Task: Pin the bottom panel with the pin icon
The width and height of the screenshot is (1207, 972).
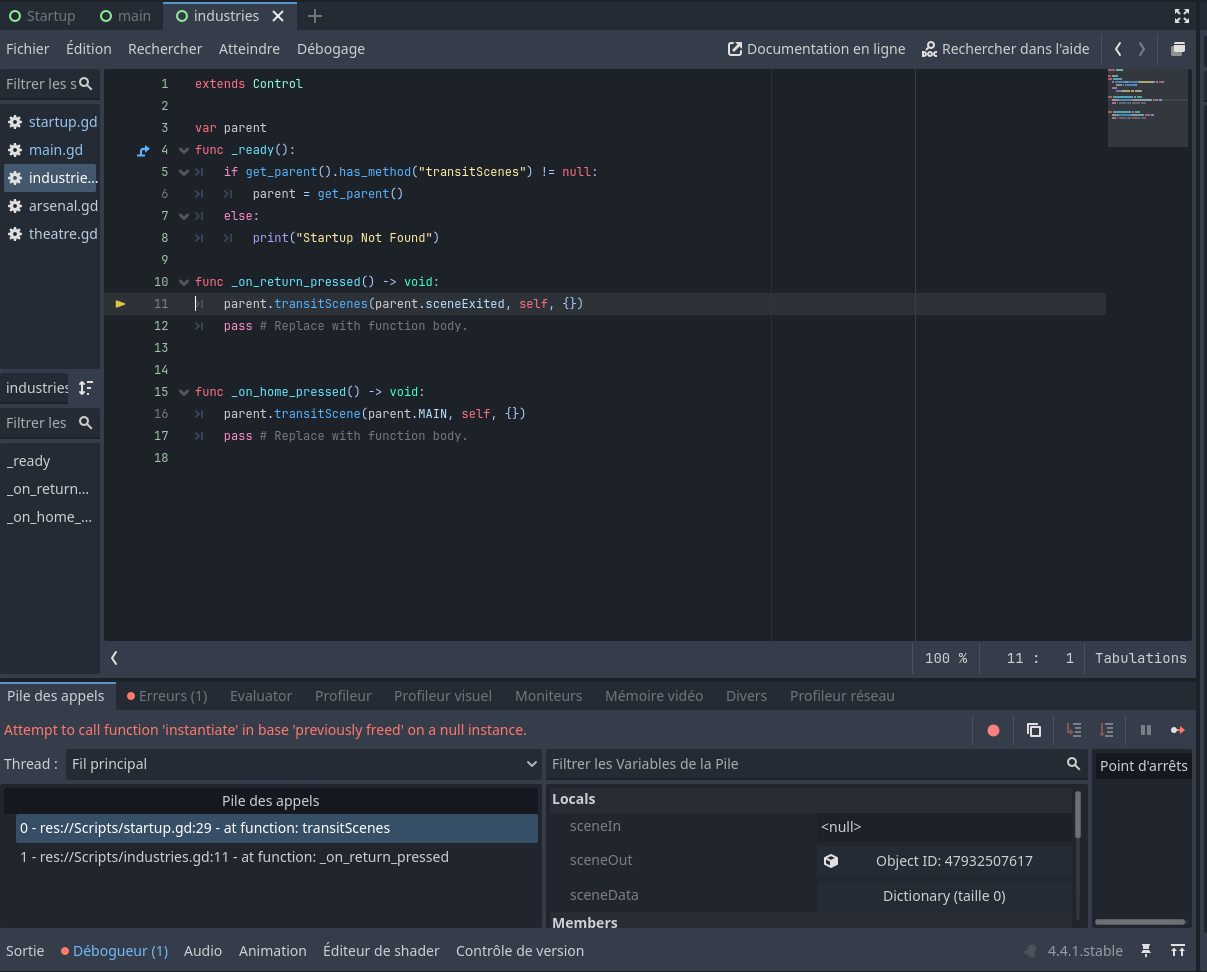Action: coord(1146,950)
